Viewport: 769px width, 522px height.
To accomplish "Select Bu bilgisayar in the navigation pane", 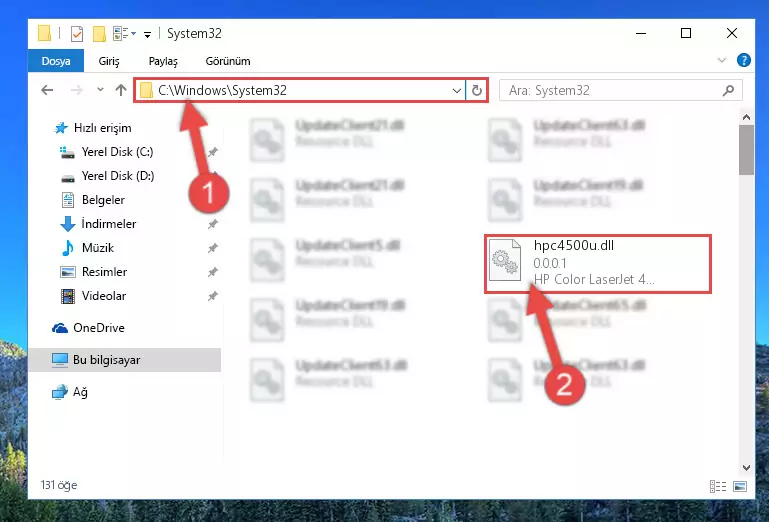I will pyautogui.click(x=125, y=360).
